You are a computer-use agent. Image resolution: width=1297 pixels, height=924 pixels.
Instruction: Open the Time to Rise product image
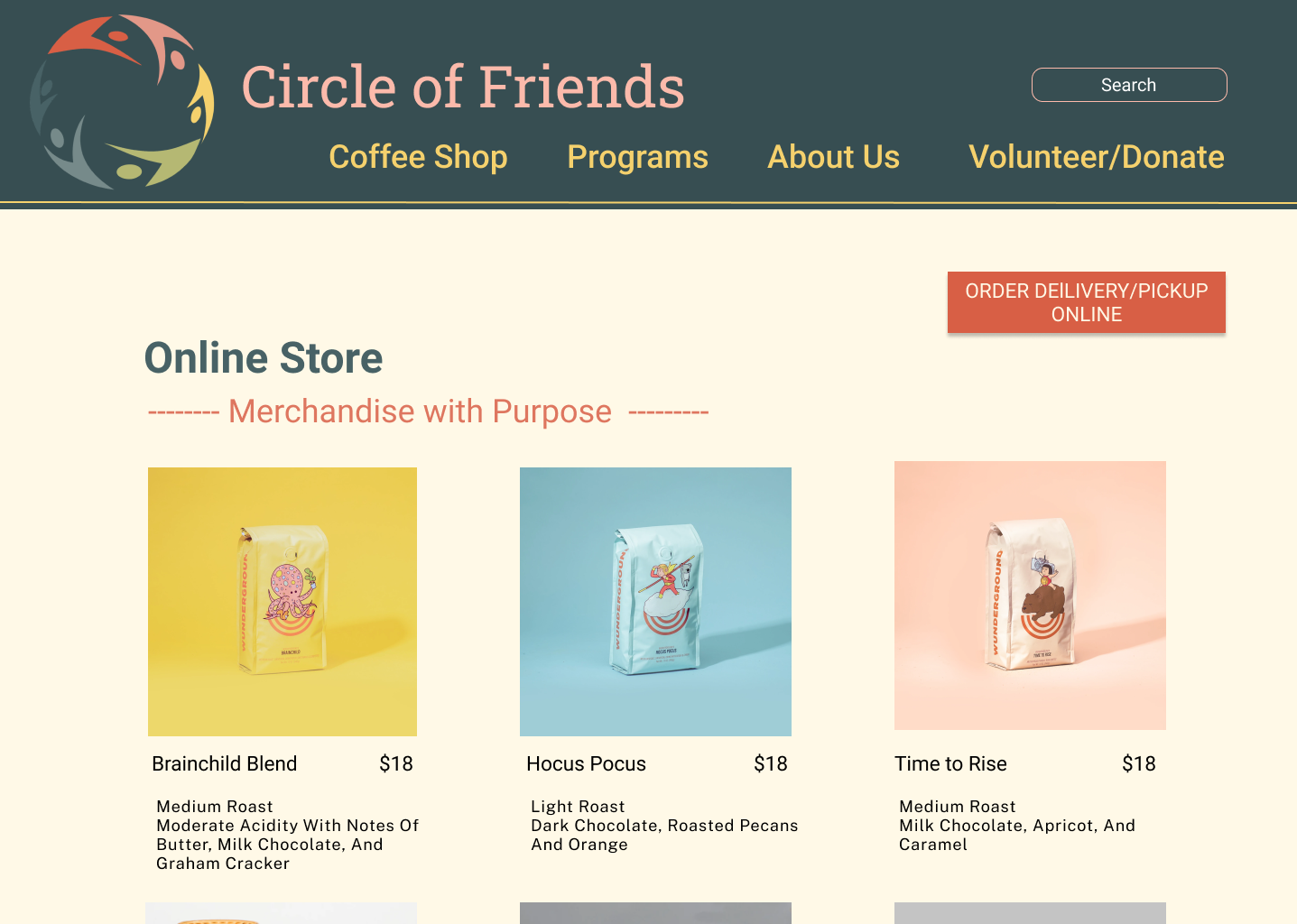pos(1030,596)
